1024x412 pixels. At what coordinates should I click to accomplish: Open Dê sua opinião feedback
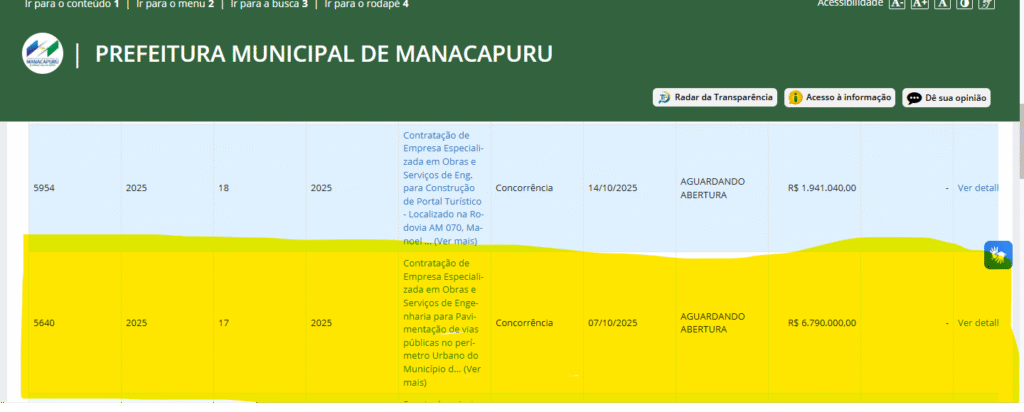click(946, 97)
